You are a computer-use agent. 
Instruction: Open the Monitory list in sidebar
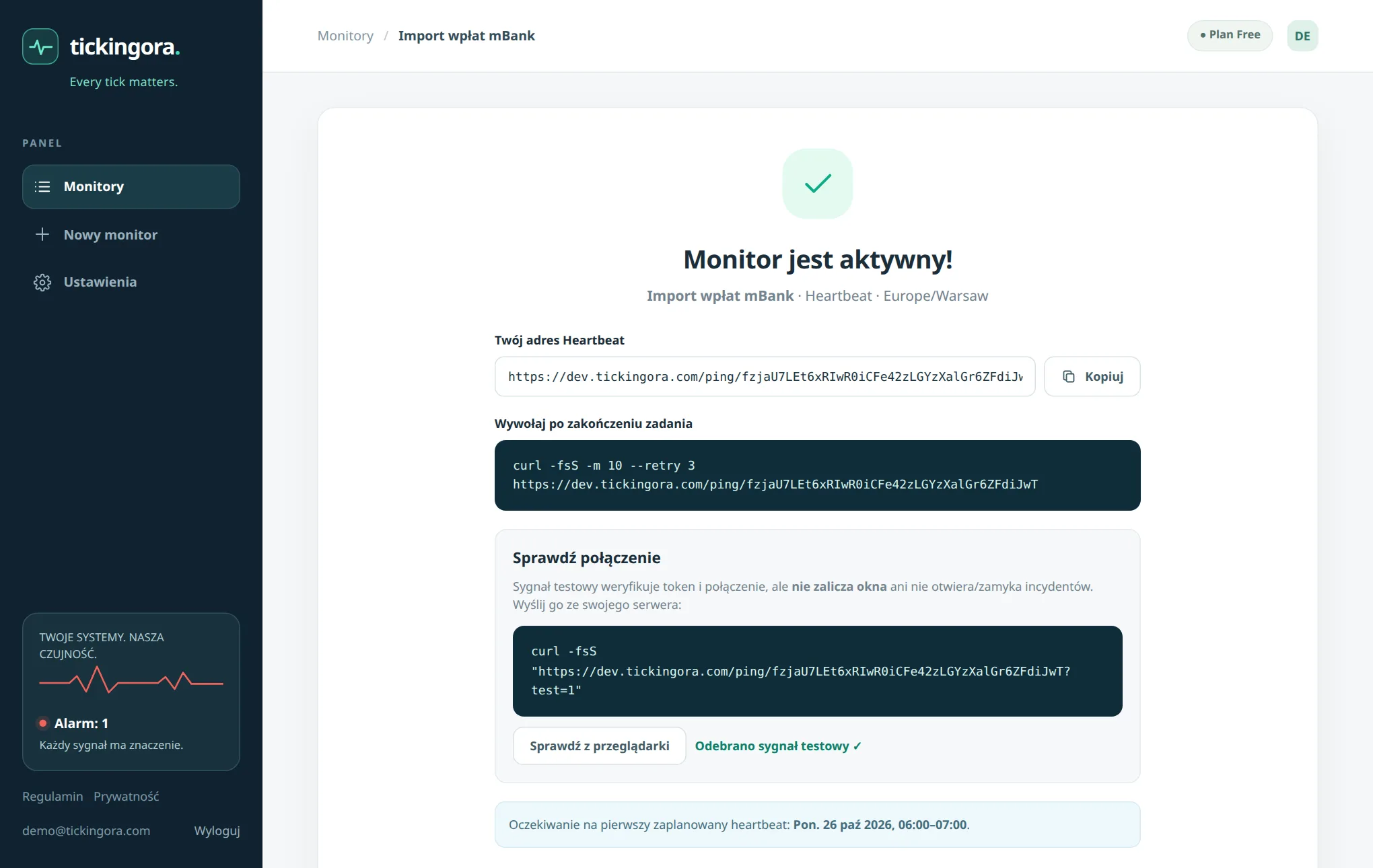(131, 186)
